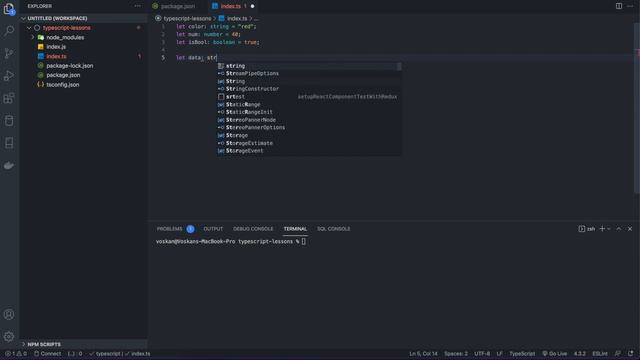The image size is (640, 360).
Task: Click the UTF-8 encoding selector
Action: 482,353
